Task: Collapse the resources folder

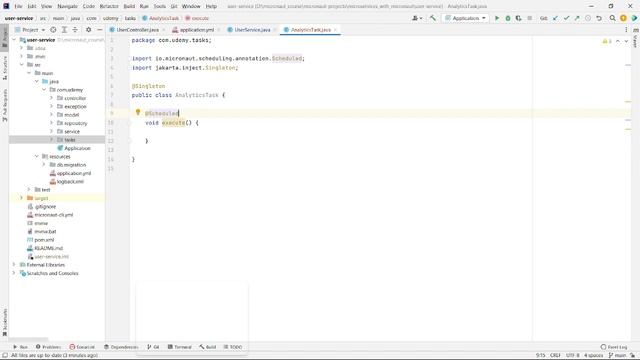Action: (37, 156)
